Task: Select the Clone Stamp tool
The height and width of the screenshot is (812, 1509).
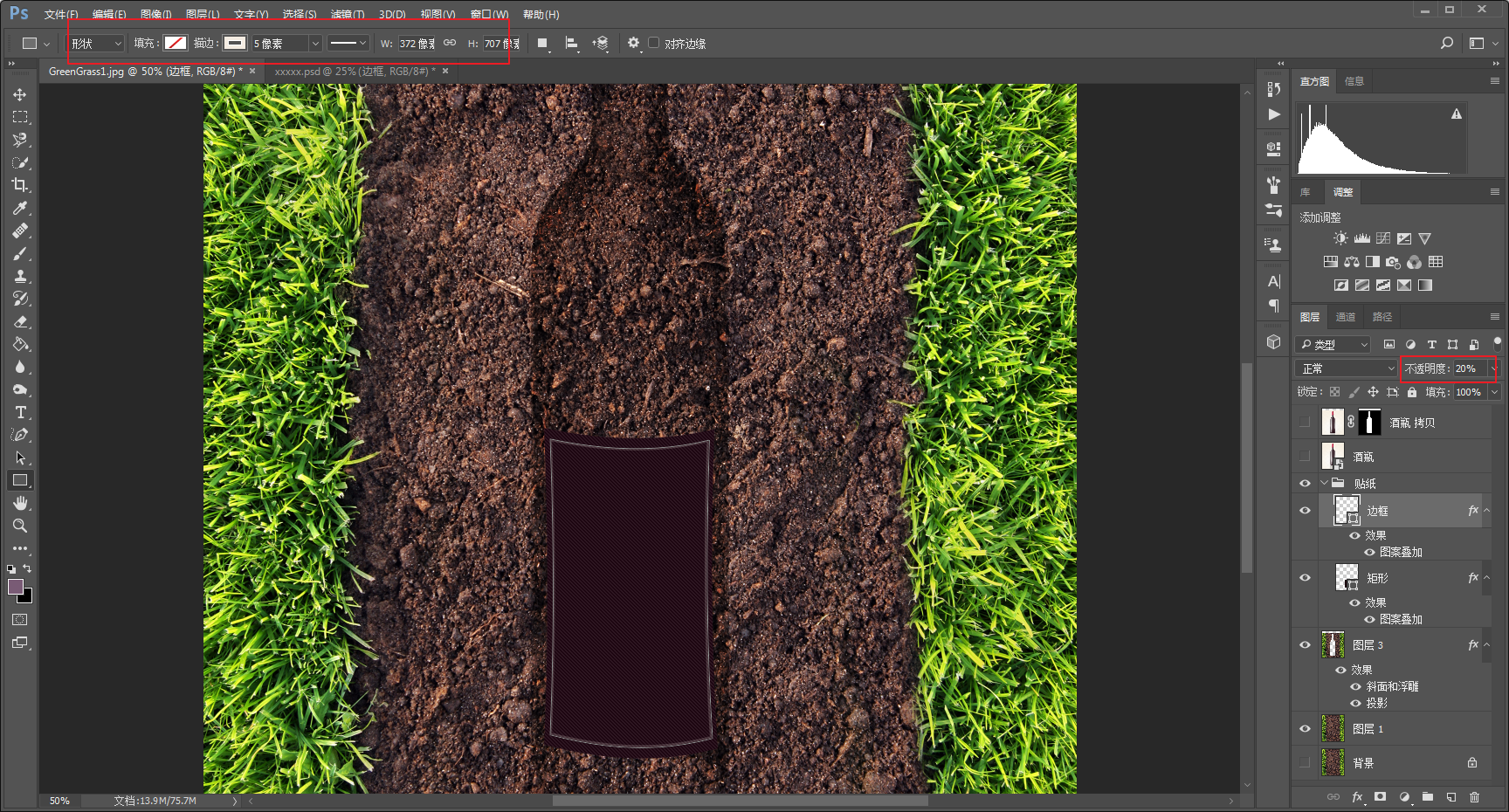Action: point(20,276)
